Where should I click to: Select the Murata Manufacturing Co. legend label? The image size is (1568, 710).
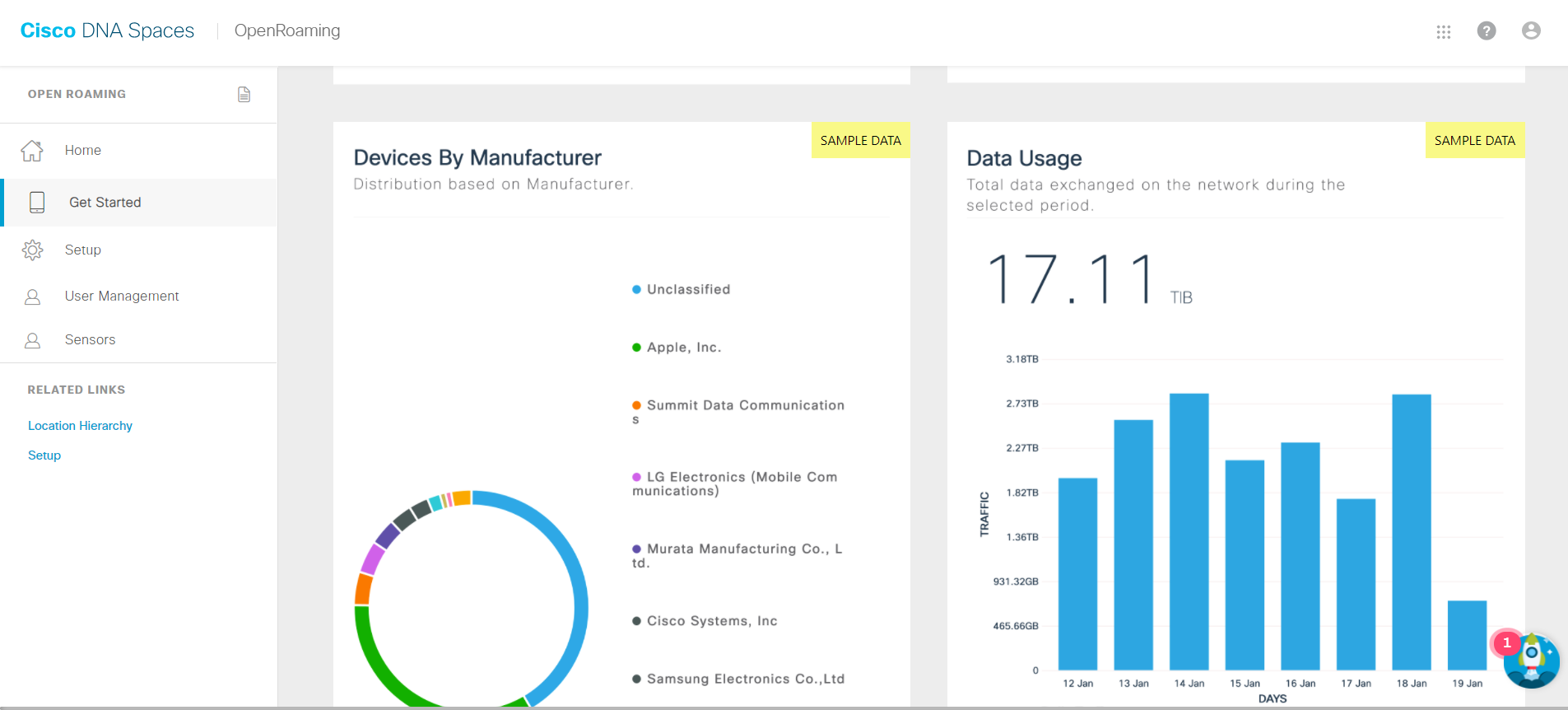tap(737, 556)
